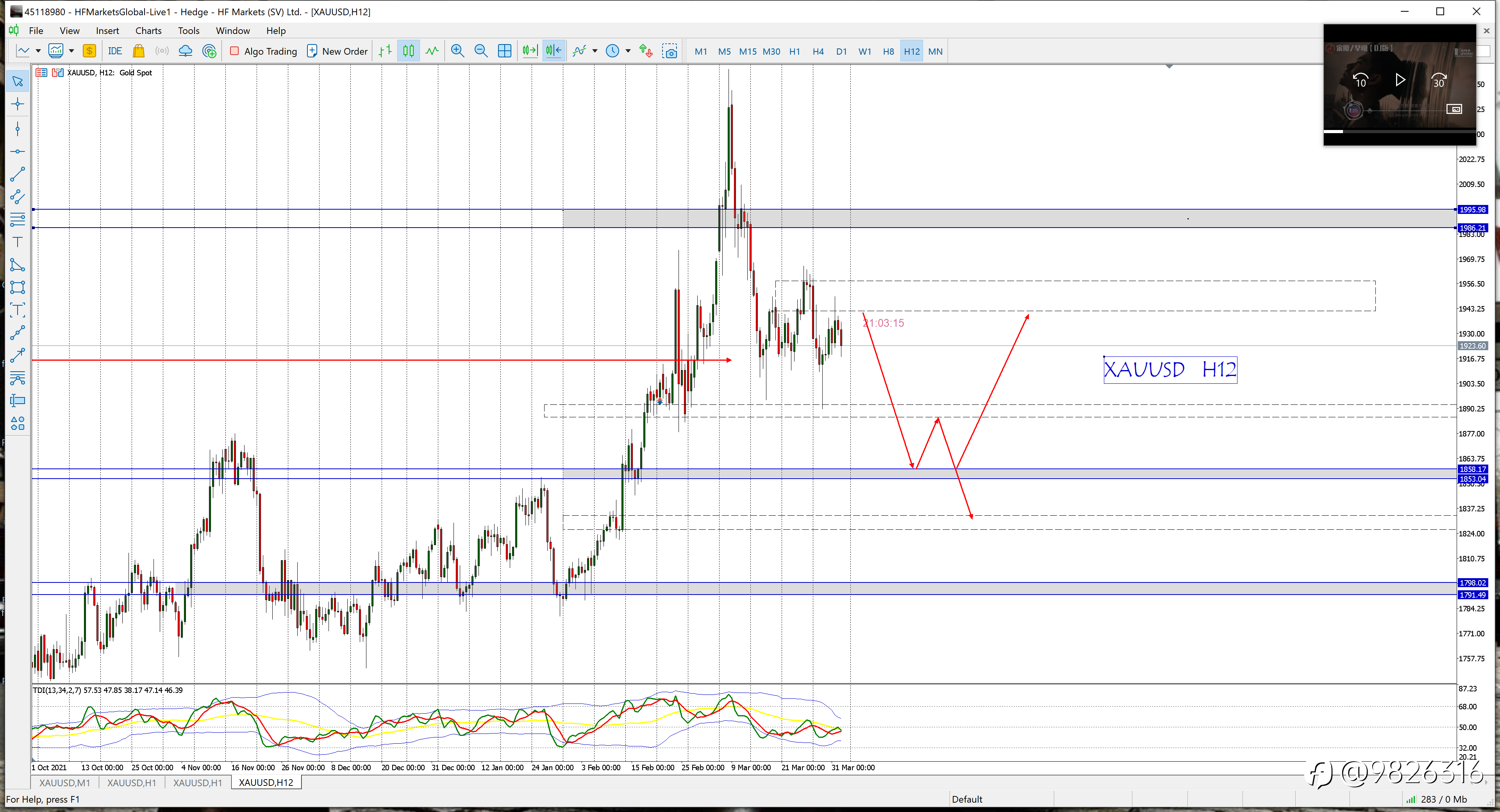
Task: Select the M15 timeframe
Action: coord(748,51)
